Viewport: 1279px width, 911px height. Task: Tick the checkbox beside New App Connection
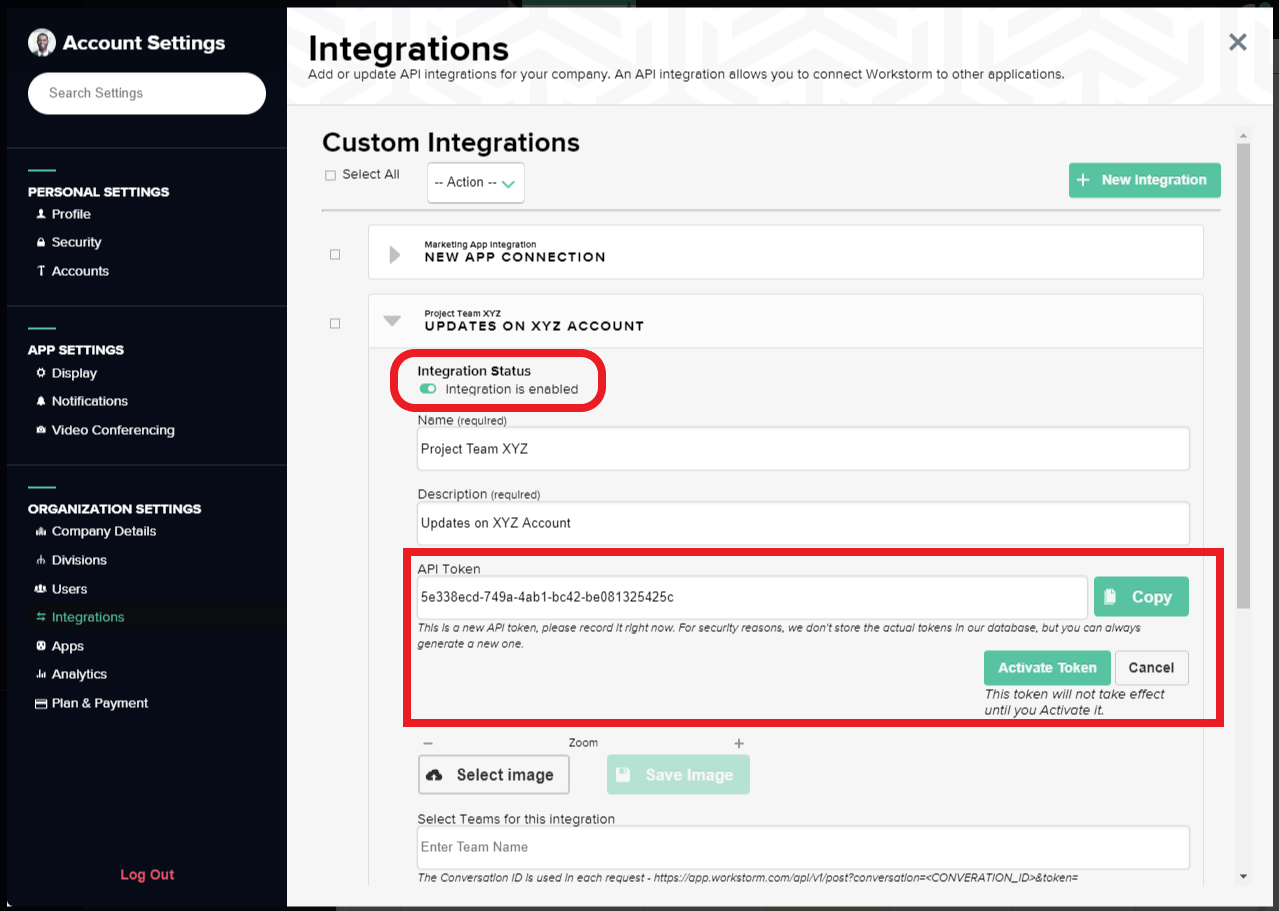(x=335, y=255)
